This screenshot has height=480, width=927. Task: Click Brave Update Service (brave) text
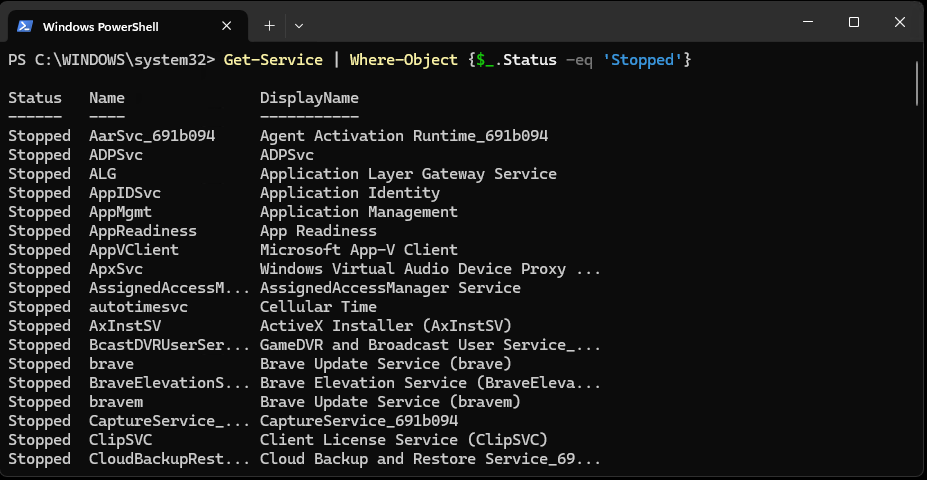pos(385,364)
